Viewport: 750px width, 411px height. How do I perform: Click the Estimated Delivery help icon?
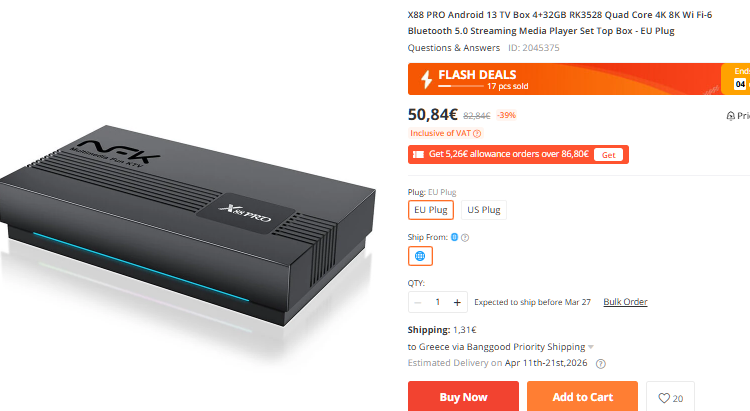pyautogui.click(x=600, y=364)
